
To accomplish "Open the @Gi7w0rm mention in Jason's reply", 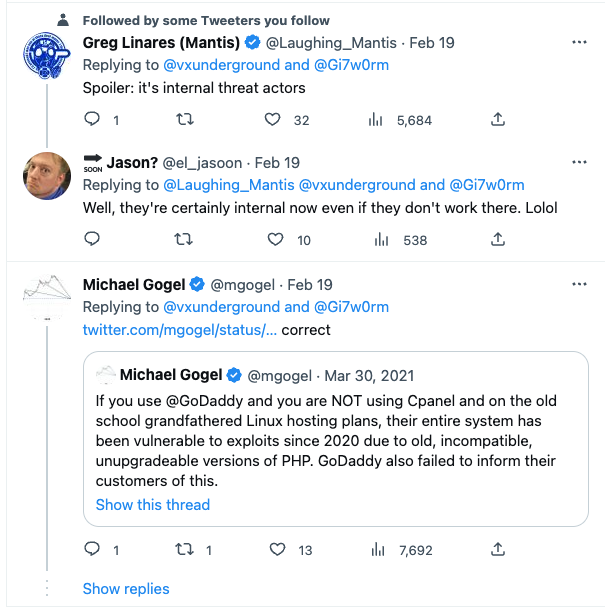I will pyautogui.click(x=486, y=185).
